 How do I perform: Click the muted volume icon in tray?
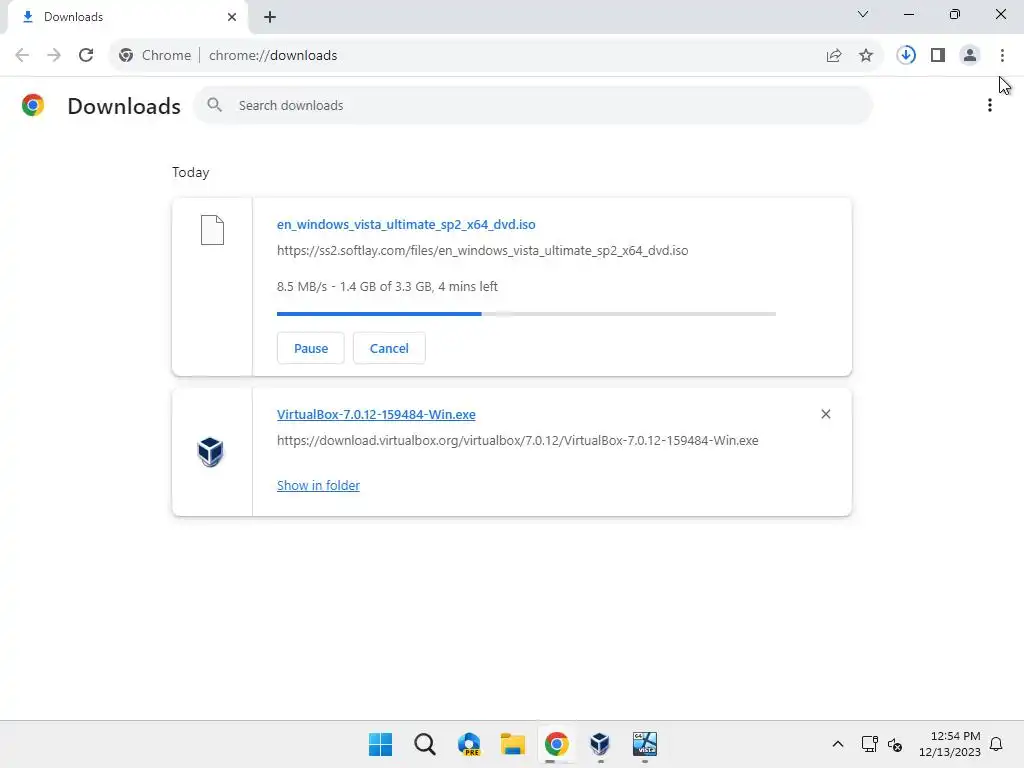pyautogui.click(x=895, y=744)
